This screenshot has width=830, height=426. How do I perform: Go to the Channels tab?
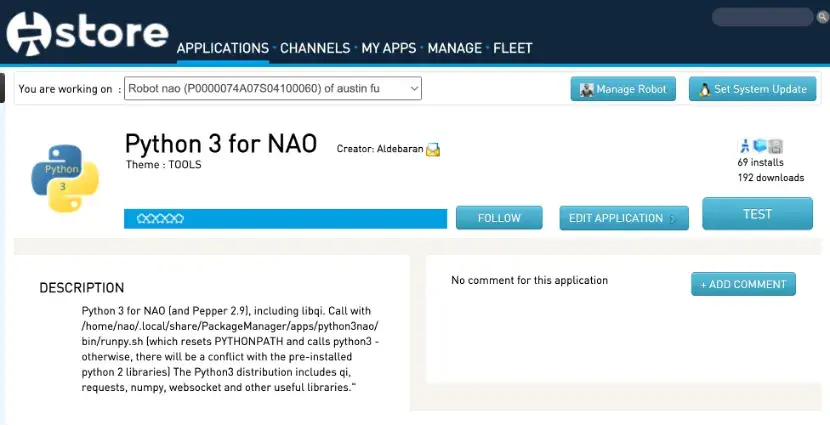pos(315,48)
